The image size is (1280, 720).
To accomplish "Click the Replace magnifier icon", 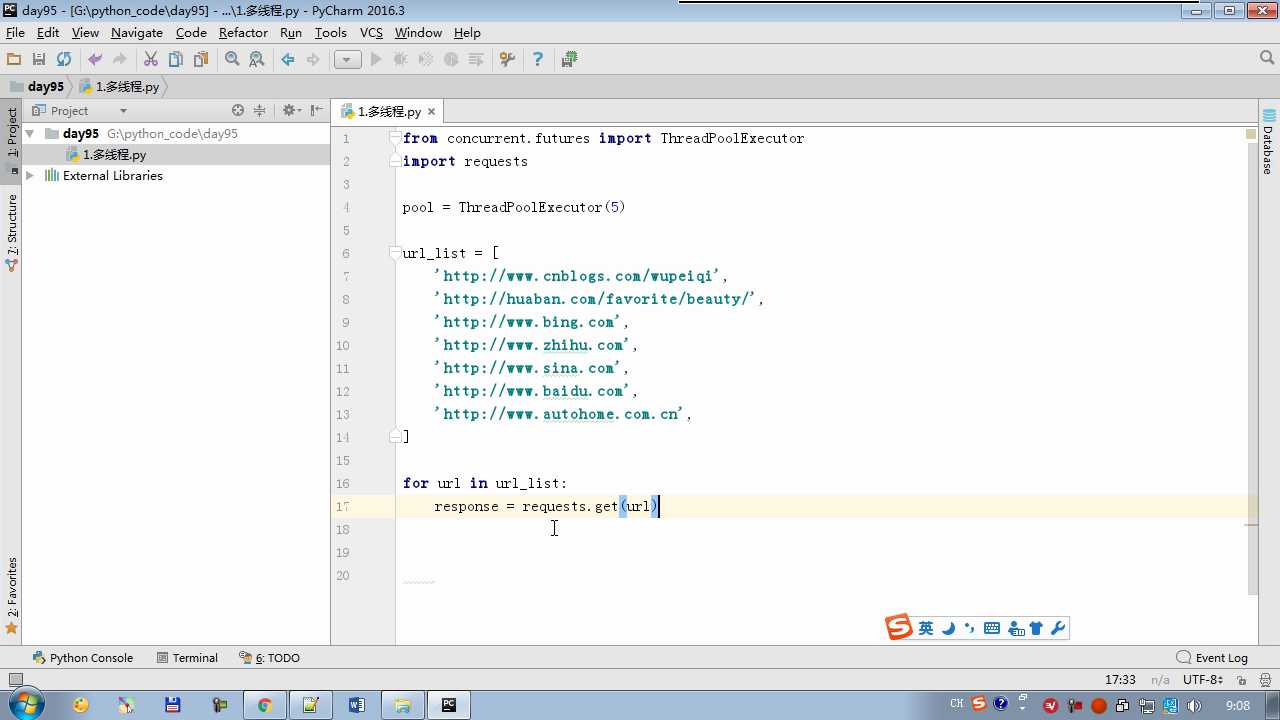I will [x=257, y=60].
